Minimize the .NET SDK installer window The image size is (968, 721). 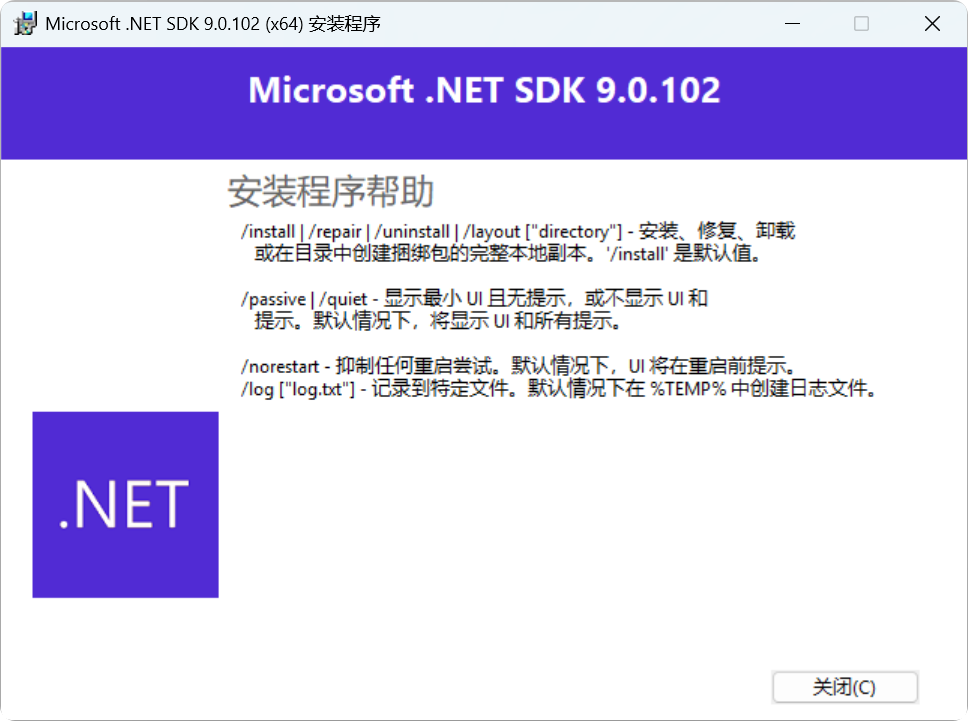[x=792, y=23]
